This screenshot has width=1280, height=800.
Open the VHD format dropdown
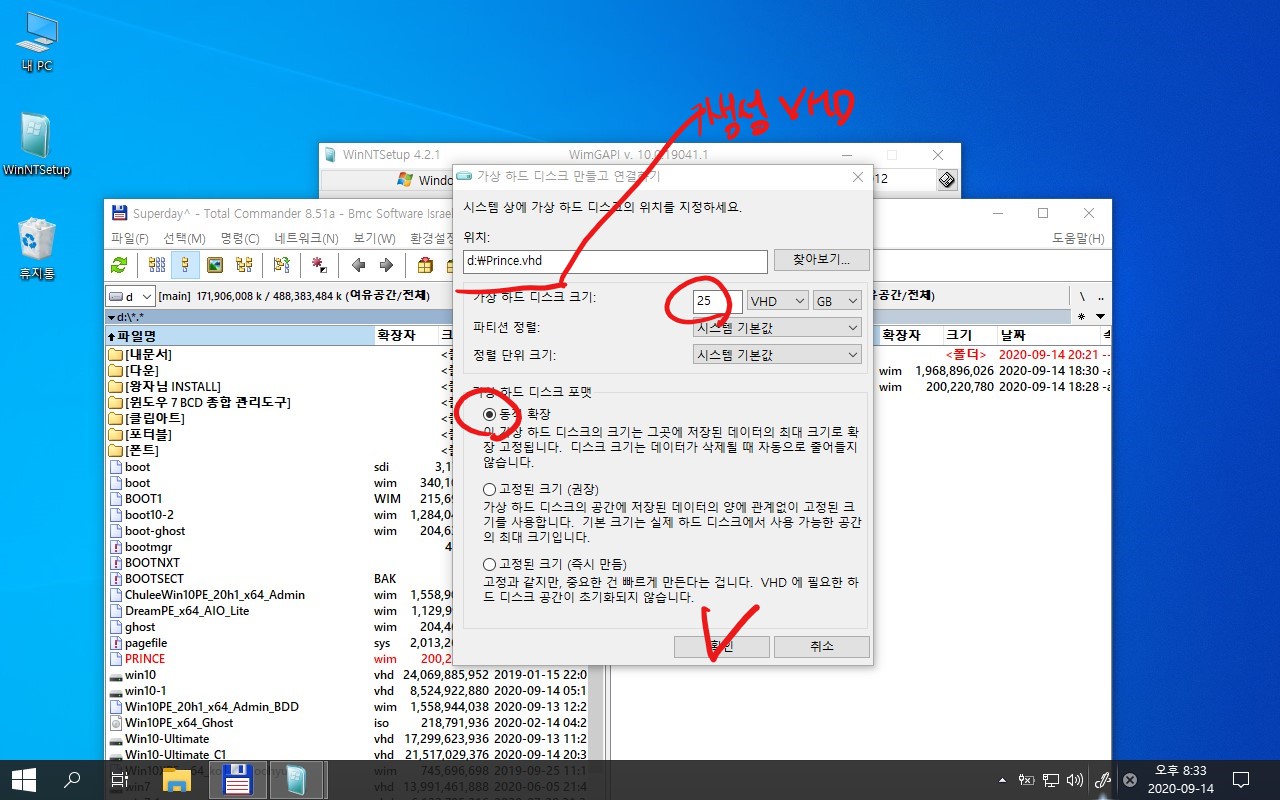click(x=777, y=300)
